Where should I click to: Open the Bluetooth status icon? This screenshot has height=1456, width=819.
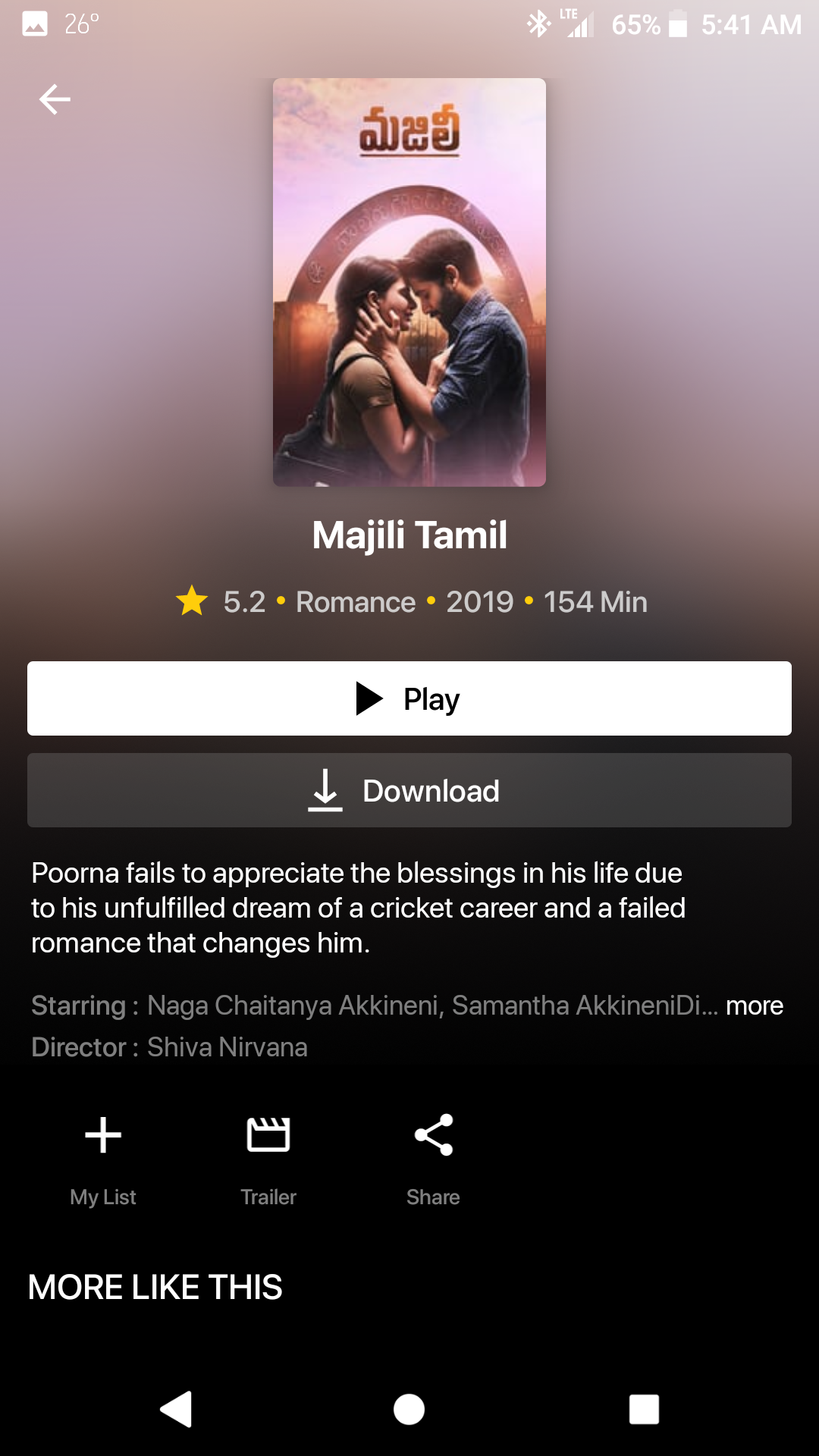[538, 24]
